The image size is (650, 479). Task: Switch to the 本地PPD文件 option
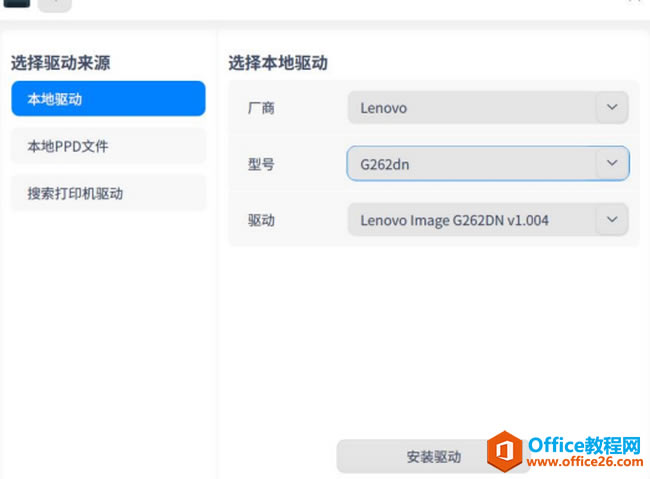click(x=108, y=146)
